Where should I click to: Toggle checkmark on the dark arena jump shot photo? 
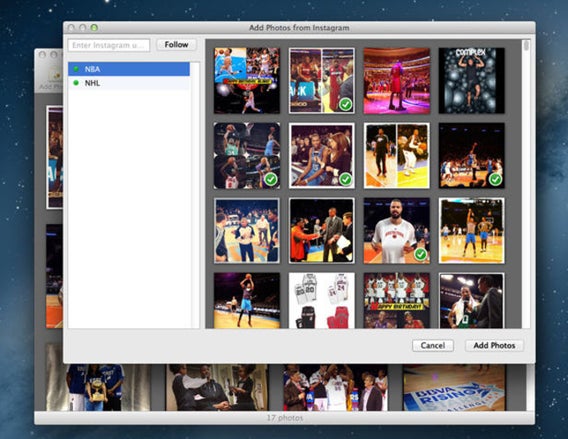[x=472, y=156]
